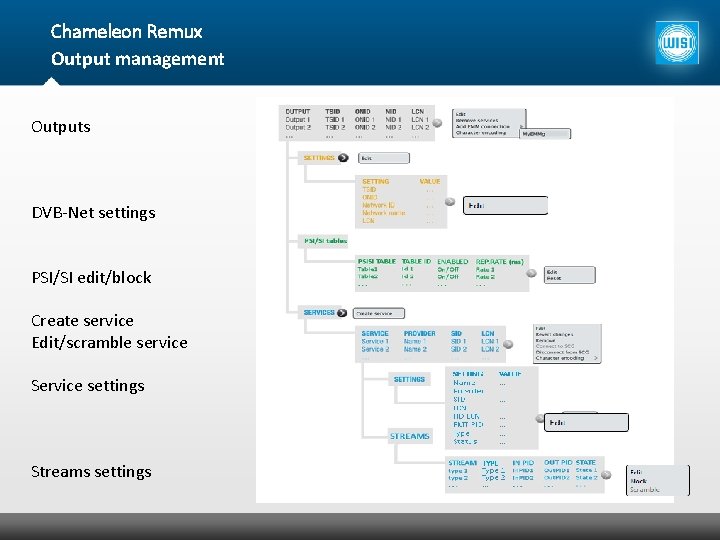Select Connect to SCS in the services menu
This screenshot has height=540, width=720.
point(555,346)
